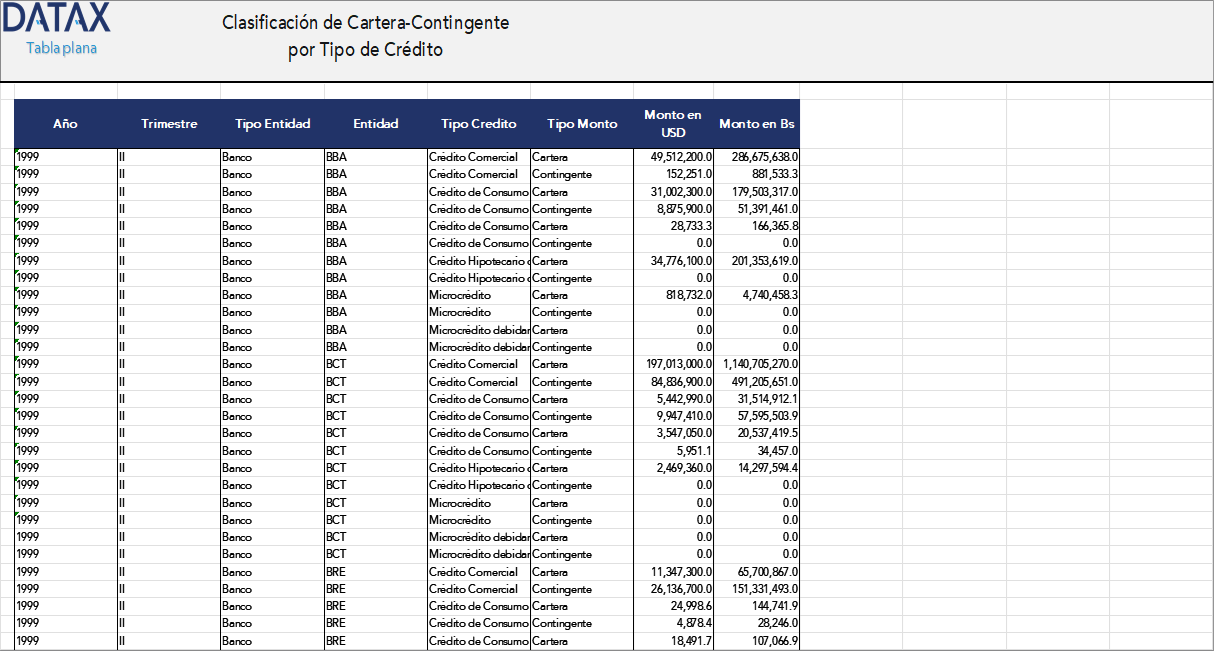The height and width of the screenshot is (651, 1214).
Task: Select the 'Tipo Credito' column header
Action: pos(478,123)
